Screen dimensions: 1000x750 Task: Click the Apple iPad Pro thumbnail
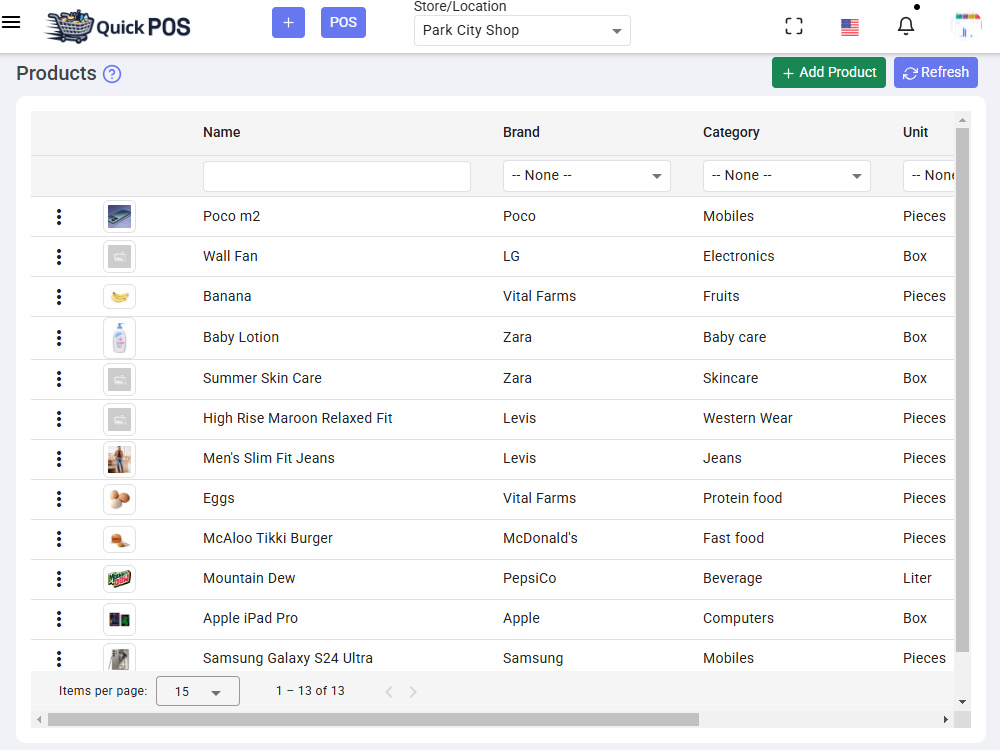pos(119,619)
